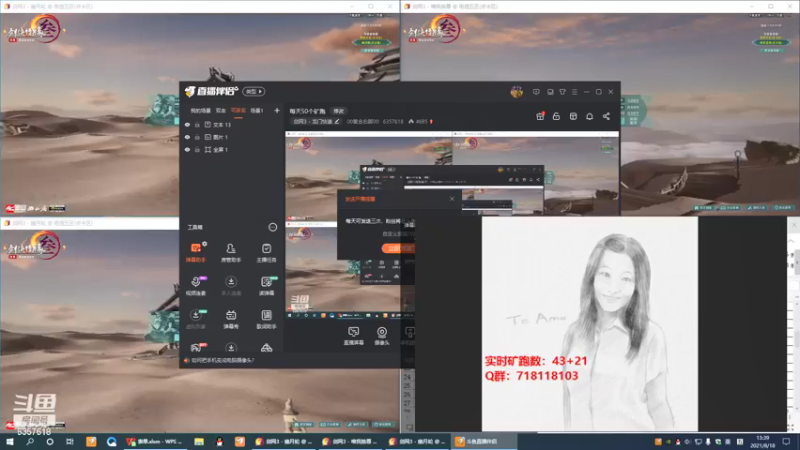The image size is (800, 450).
Task: Select the 图片 1 source row
Action: pyautogui.click(x=232, y=137)
